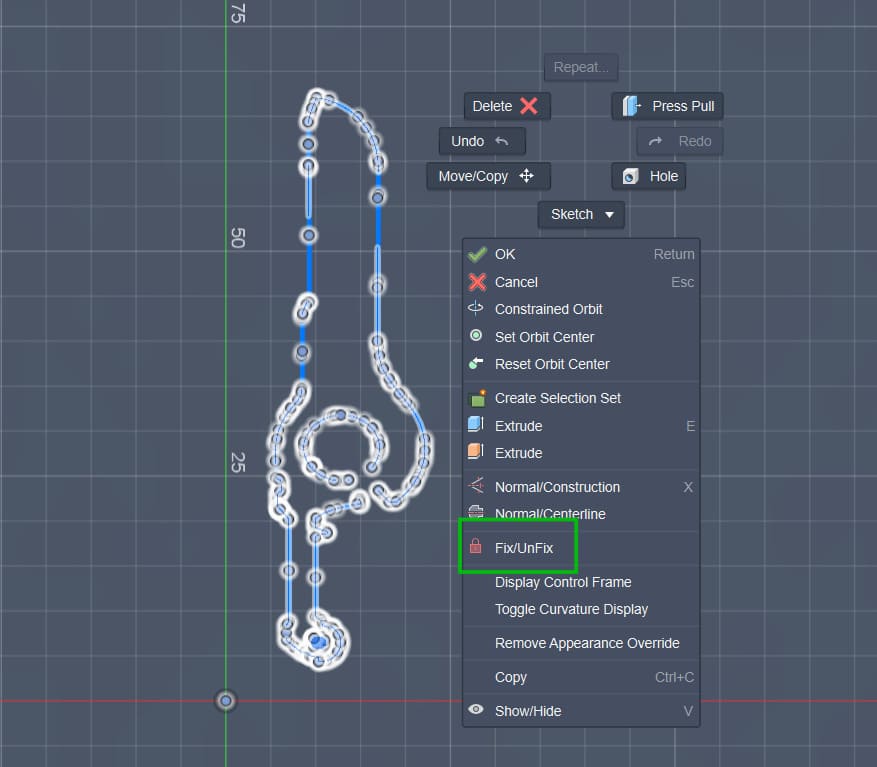
Task: Click the Reset Orbit Center icon
Action: tap(477, 364)
